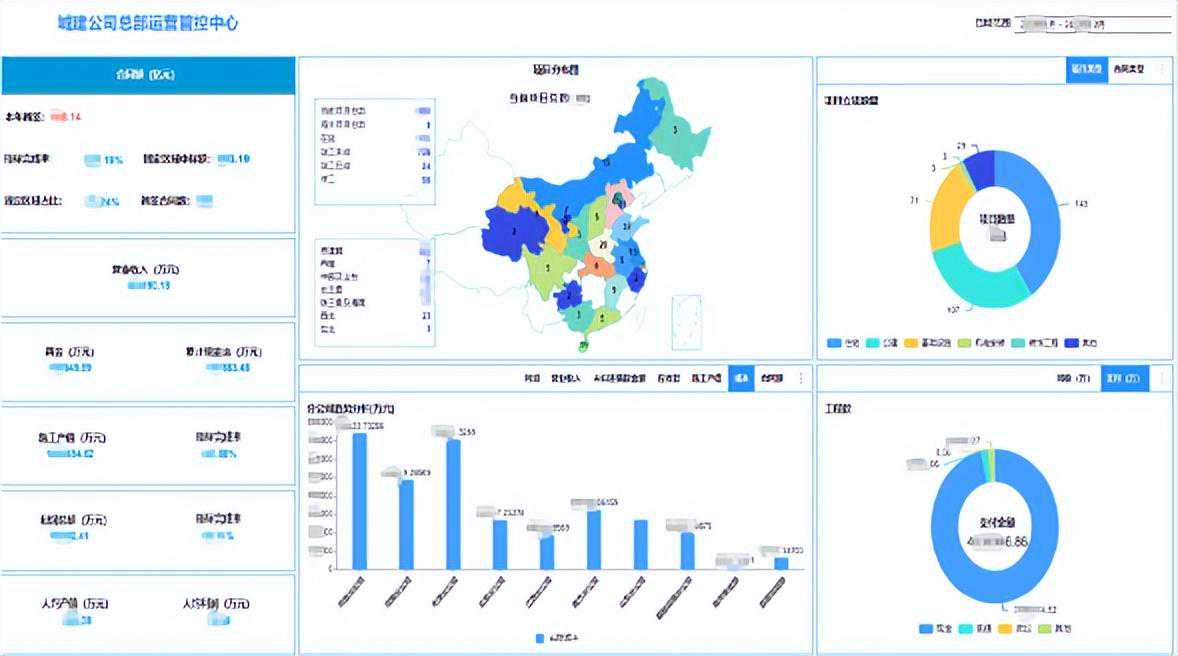Image resolution: width=1178 pixels, height=656 pixels.
Task: Toggle the yellow 基础设施 legend item
Action: (922, 343)
